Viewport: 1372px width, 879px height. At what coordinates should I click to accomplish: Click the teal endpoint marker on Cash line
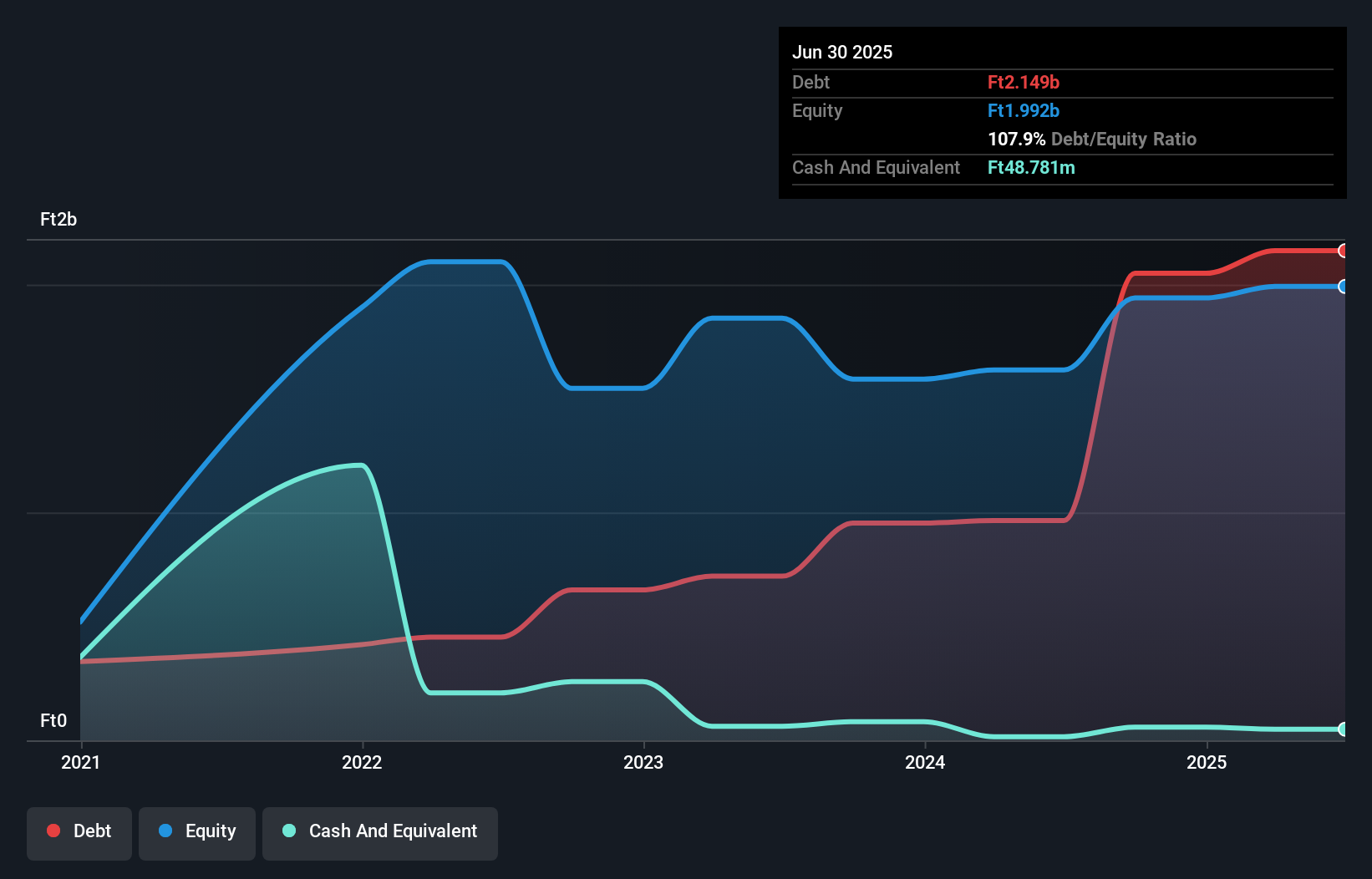[1344, 729]
